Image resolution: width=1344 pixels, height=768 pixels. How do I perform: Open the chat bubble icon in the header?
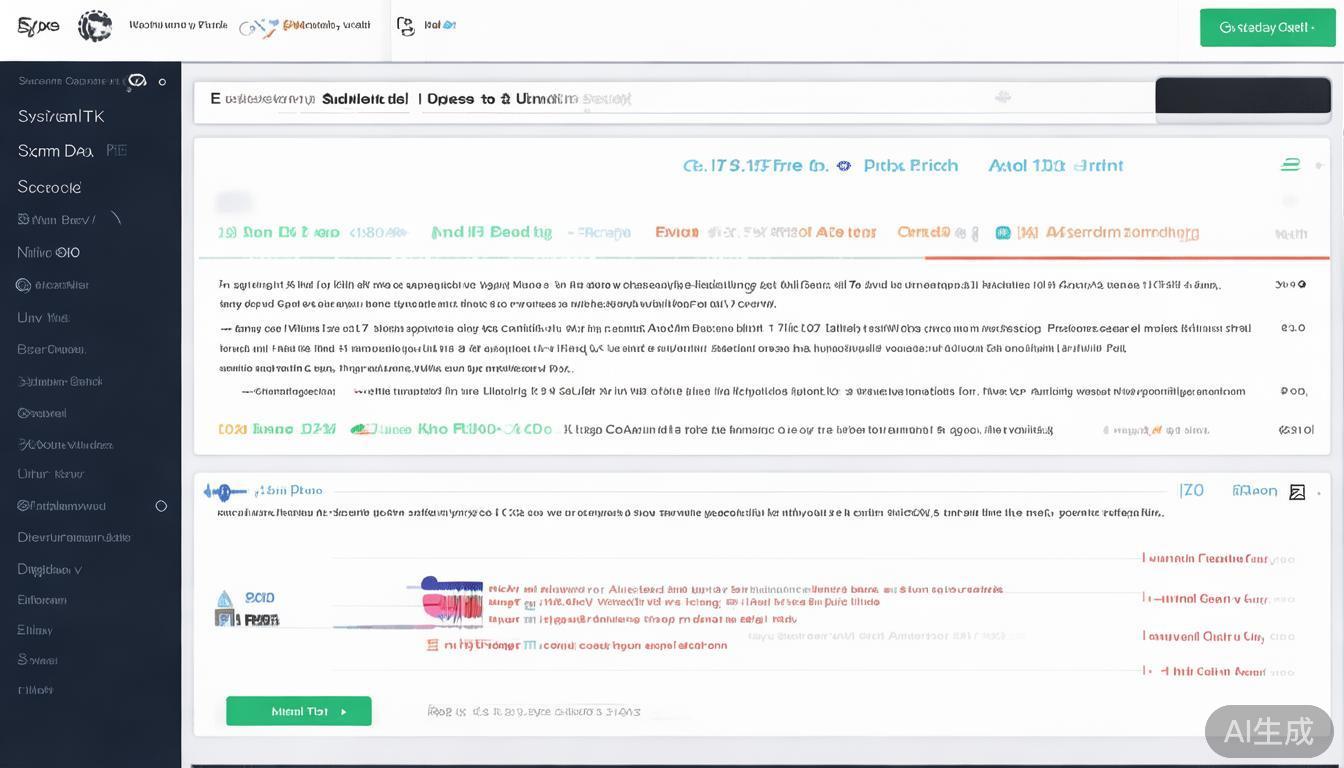point(404,27)
